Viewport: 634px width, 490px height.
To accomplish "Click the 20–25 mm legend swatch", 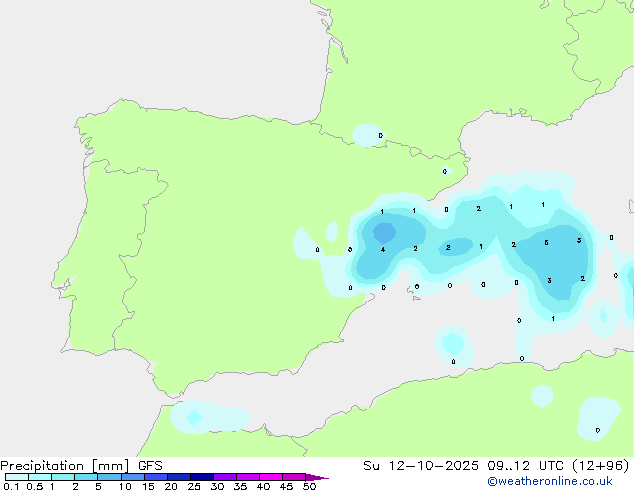I will [179, 477].
